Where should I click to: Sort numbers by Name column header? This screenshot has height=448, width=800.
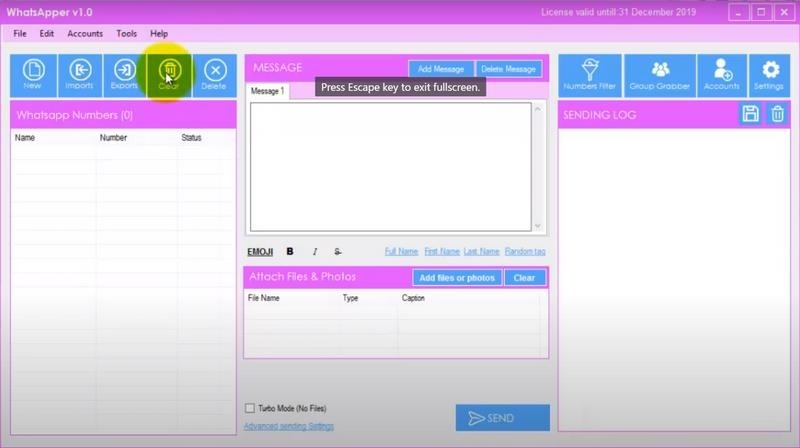[25, 138]
